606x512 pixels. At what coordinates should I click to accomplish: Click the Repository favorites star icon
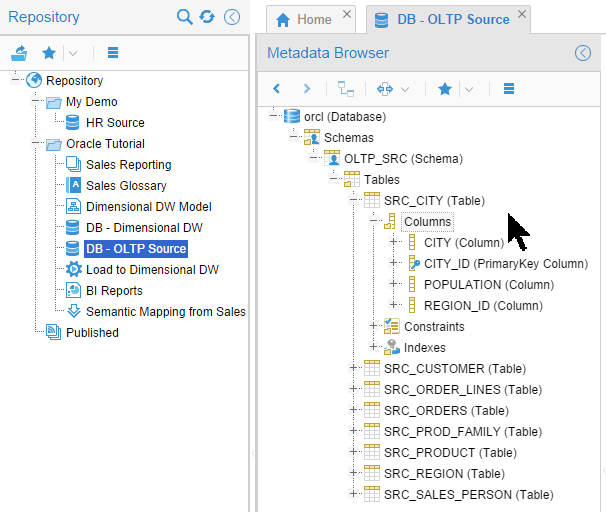(49, 53)
